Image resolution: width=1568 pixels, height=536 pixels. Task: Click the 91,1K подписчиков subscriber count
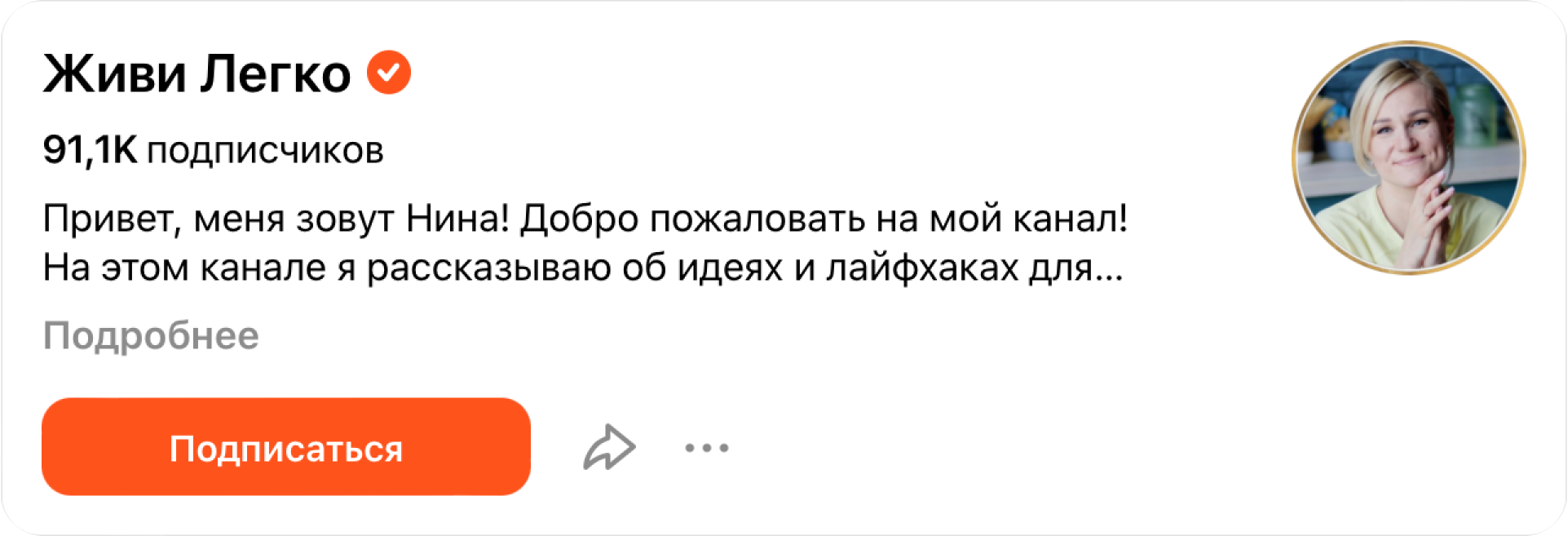tap(213, 150)
